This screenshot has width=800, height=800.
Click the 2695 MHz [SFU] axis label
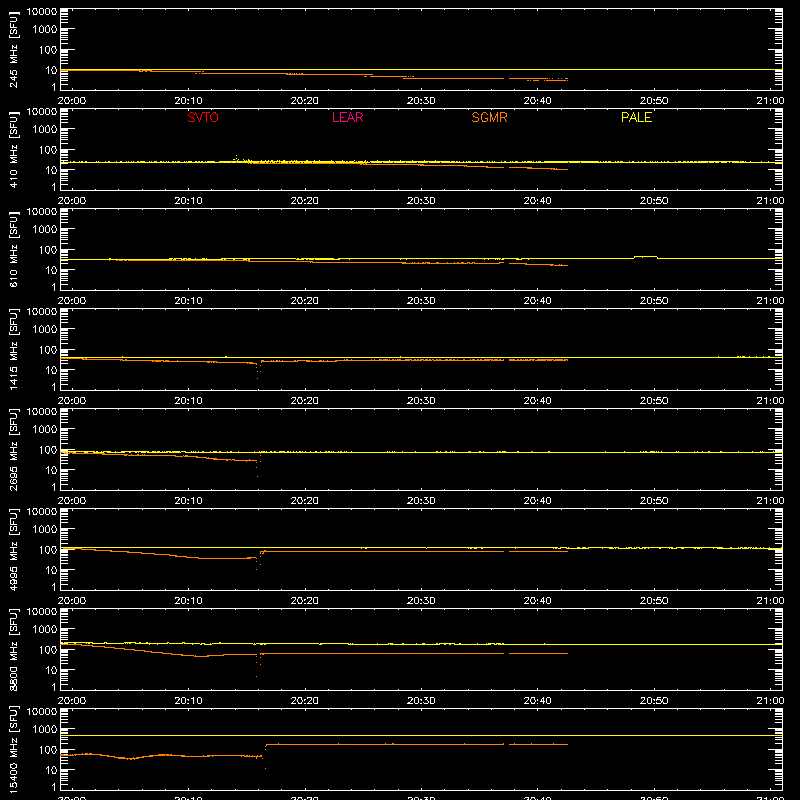[x=14, y=449]
